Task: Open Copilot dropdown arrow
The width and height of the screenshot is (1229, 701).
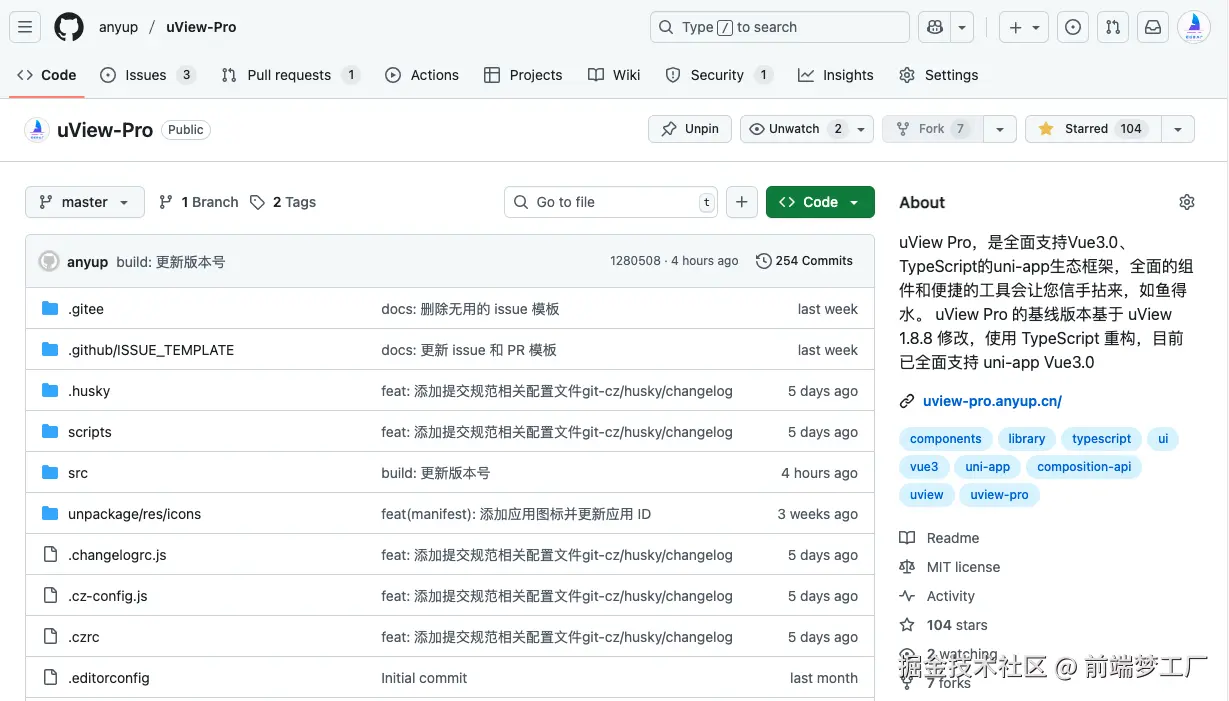Action: coord(962,27)
